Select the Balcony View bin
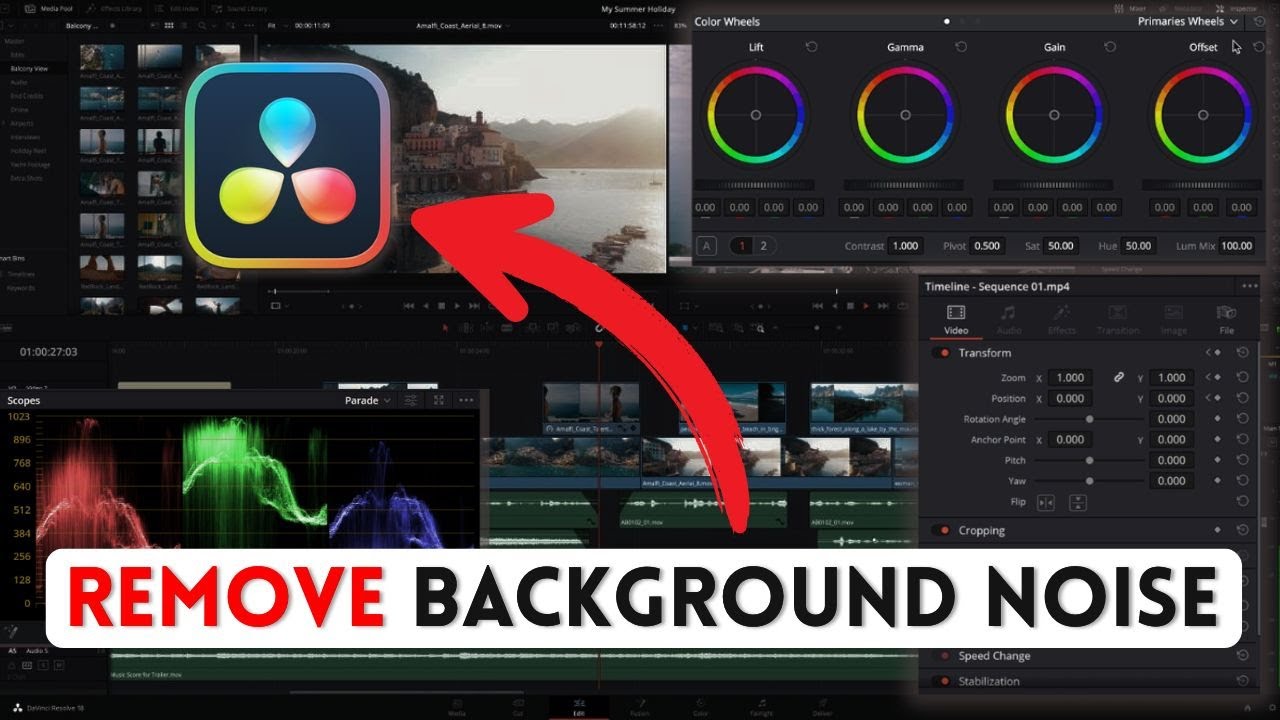Screen dimensions: 1280x720 coord(29,69)
